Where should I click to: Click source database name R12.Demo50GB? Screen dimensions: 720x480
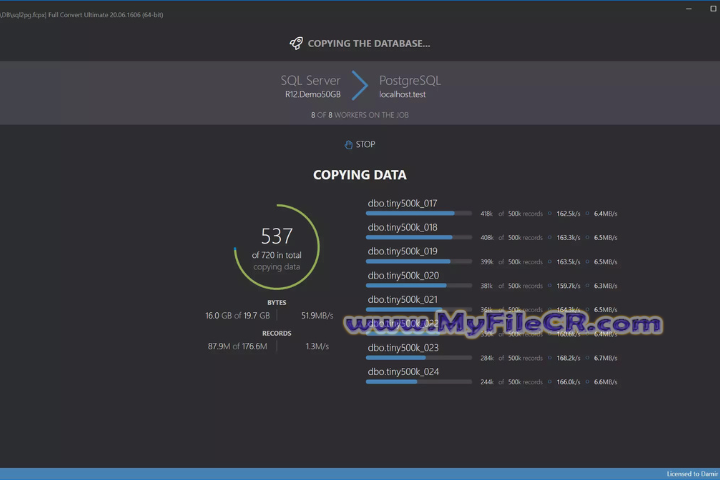coord(313,94)
